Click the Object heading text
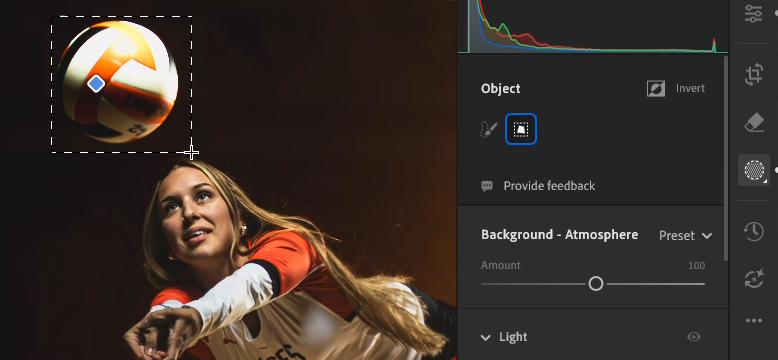Viewport: 778px width, 360px height. pos(501,89)
